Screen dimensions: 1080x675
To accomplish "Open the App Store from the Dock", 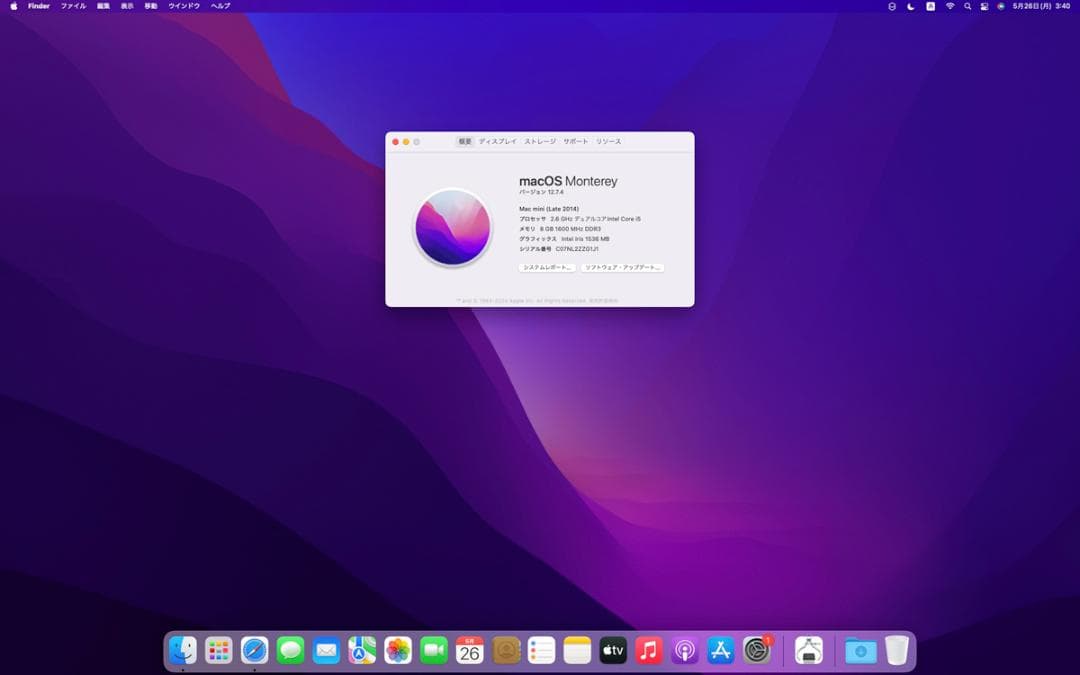I will coord(720,650).
